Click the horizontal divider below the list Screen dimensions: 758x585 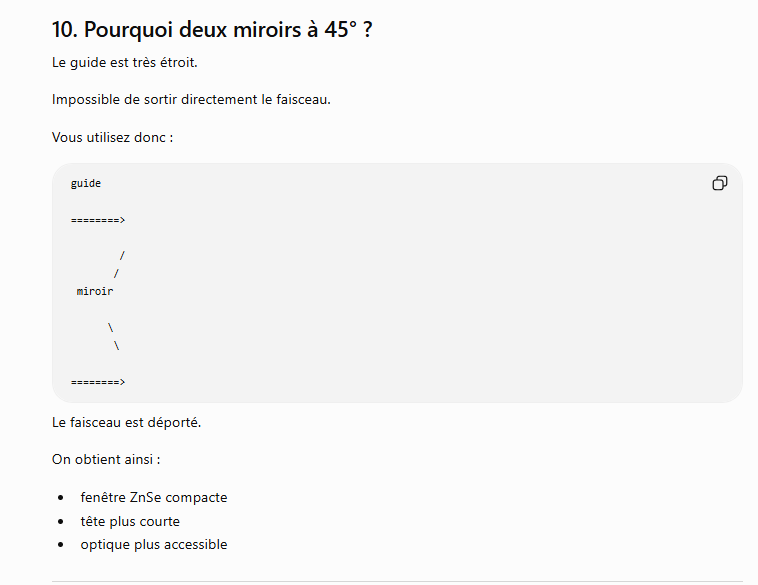coord(397,581)
